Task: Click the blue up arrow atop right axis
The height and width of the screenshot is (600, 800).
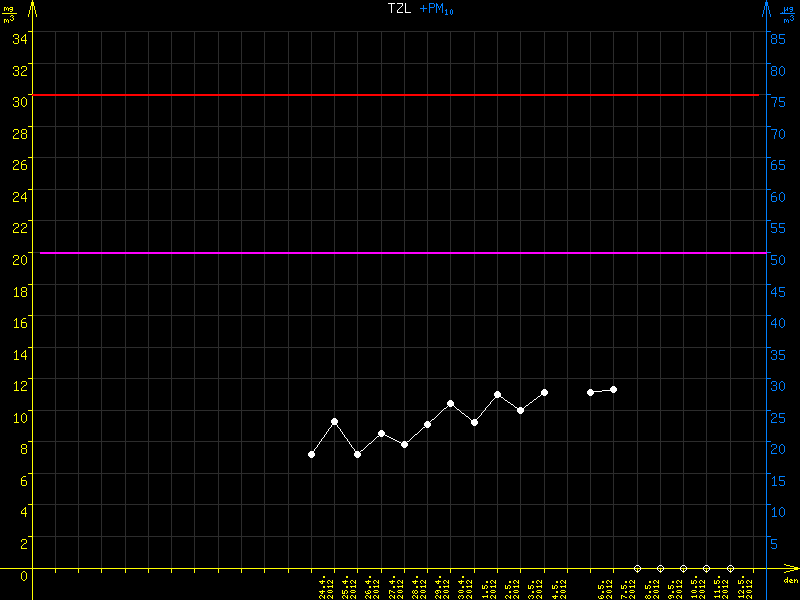Action: [766, 10]
